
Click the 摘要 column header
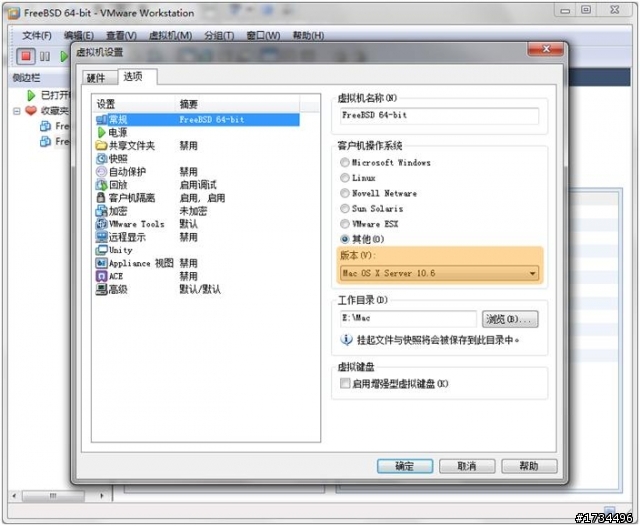tap(238, 104)
